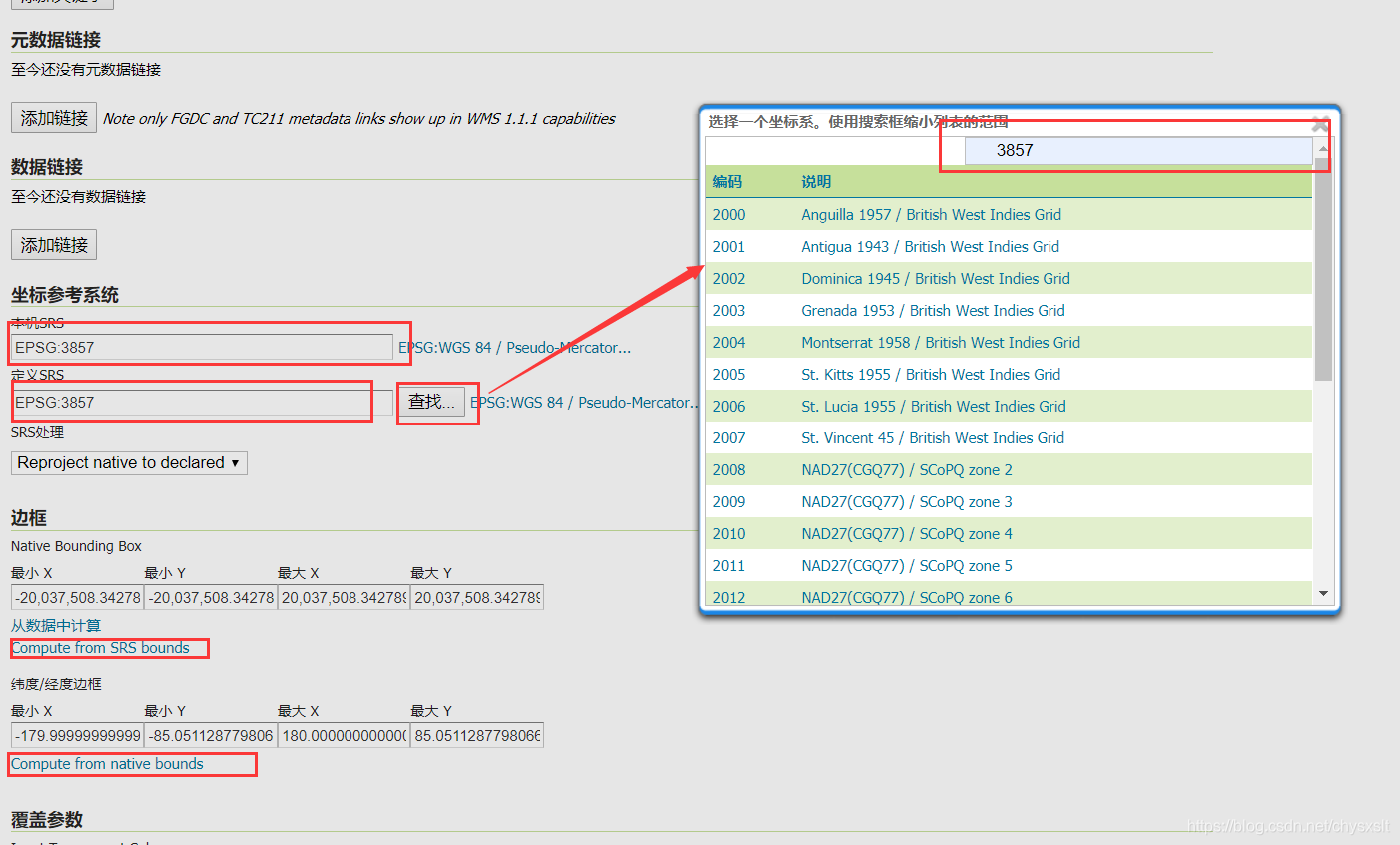Select NAD27(CGQ77) / SCoPQ zone 2

coord(907,469)
